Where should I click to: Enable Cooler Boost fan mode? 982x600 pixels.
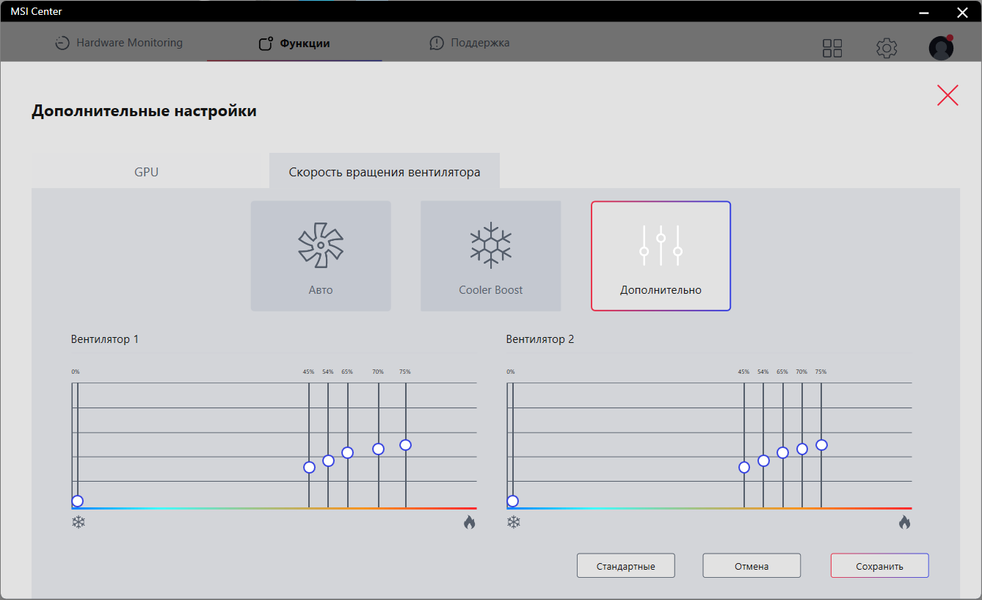(490, 256)
